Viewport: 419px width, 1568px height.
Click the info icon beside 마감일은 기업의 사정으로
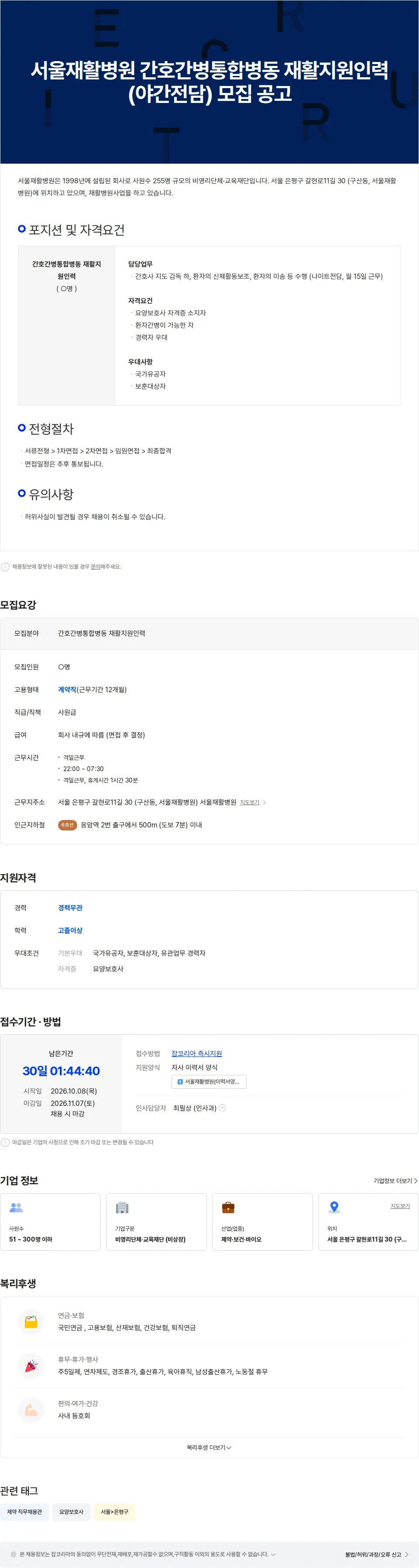coord(6,1143)
